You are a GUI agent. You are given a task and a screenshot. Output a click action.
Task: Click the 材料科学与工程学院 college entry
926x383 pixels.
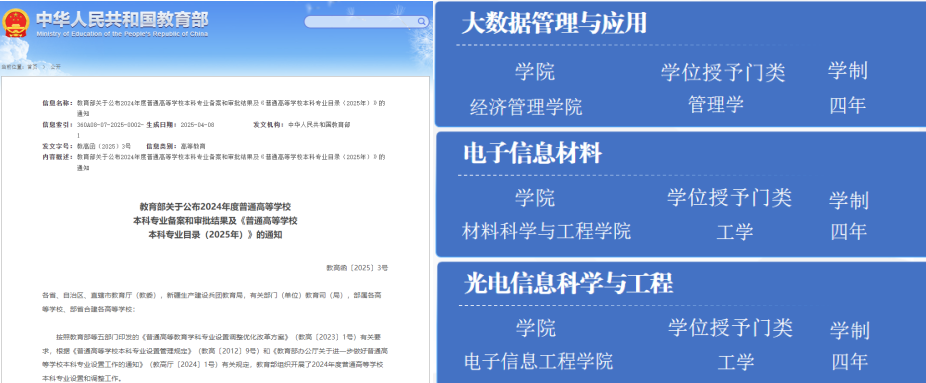tap(546, 231)
